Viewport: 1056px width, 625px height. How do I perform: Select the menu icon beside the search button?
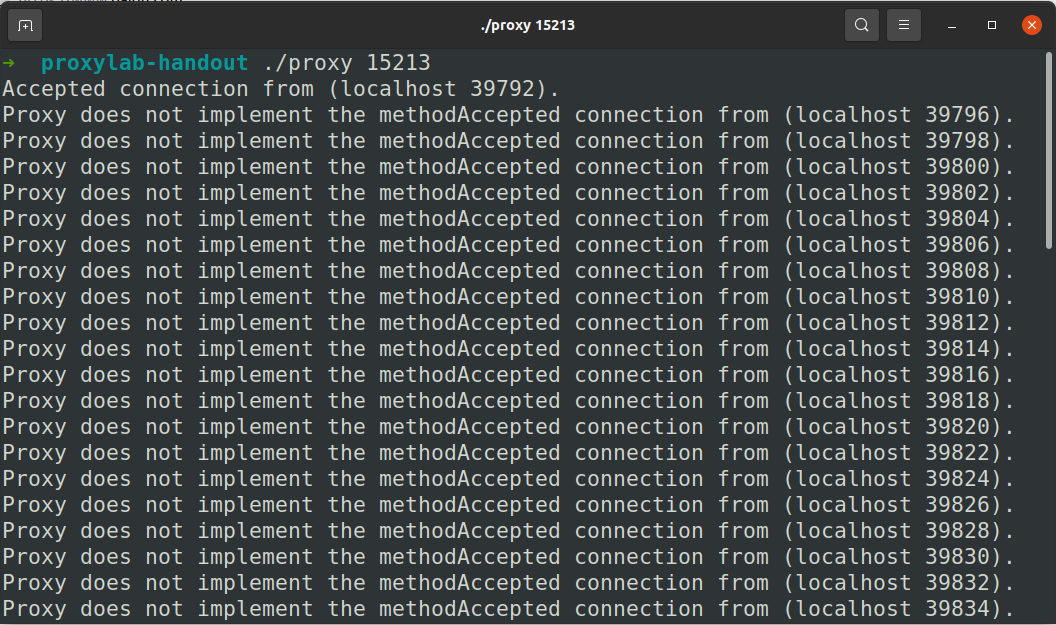tap(904, 25)
